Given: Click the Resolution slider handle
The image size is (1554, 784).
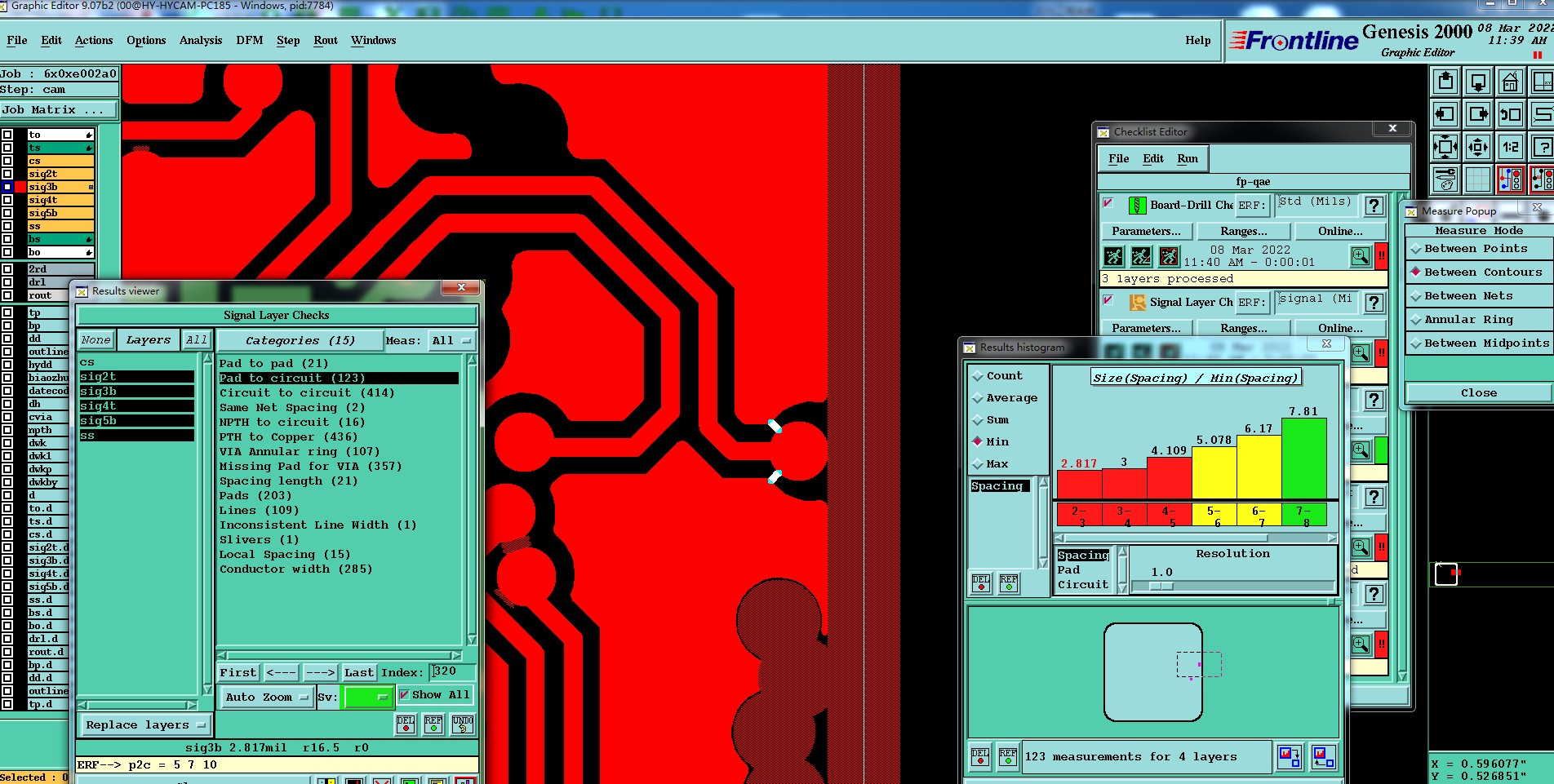Looking at the screenshot, I should tap(1161, 586).
